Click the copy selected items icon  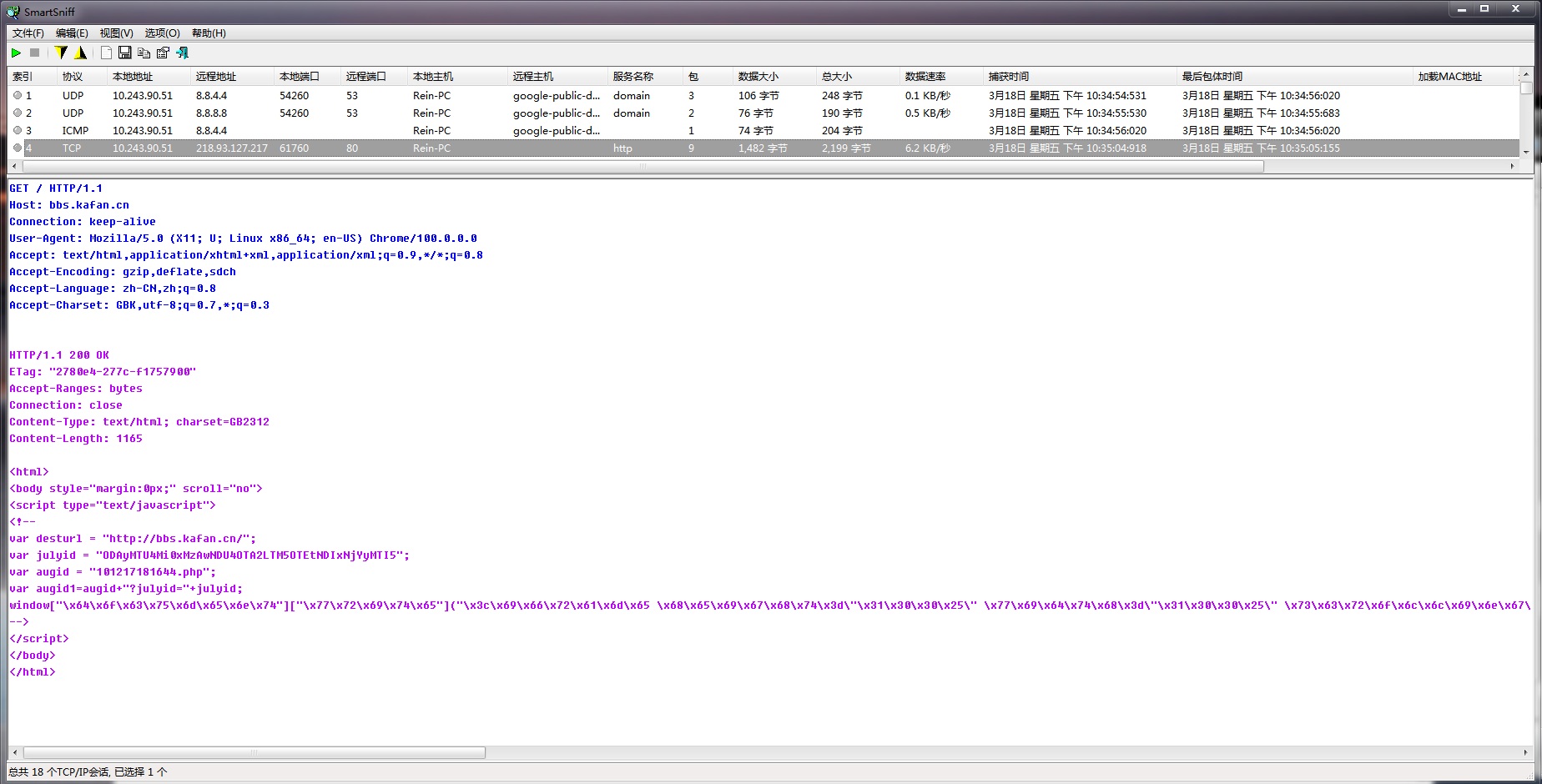pyautogui.click(x=144, y=53)
